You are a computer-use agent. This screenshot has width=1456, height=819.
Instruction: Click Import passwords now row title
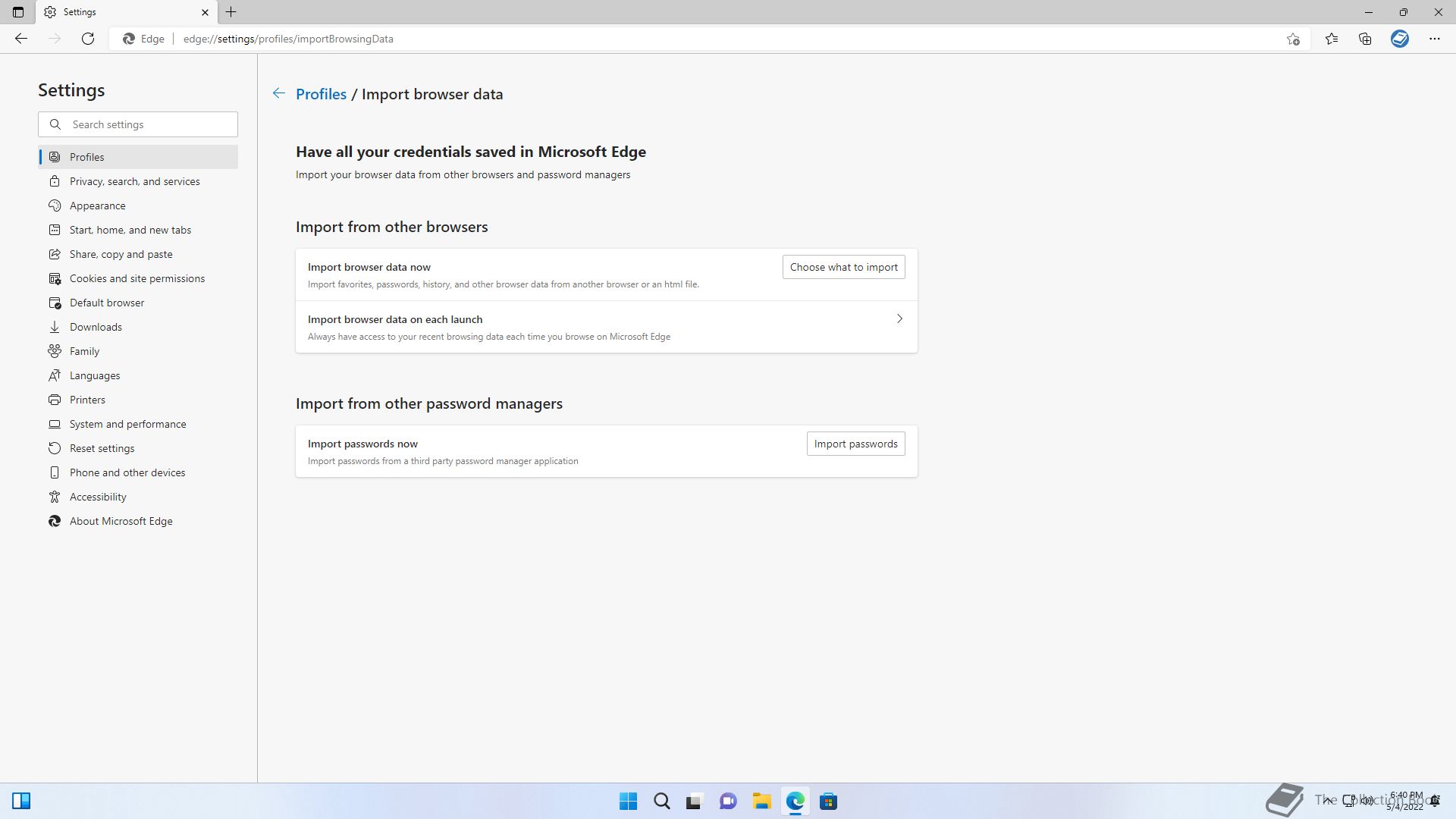362,444
